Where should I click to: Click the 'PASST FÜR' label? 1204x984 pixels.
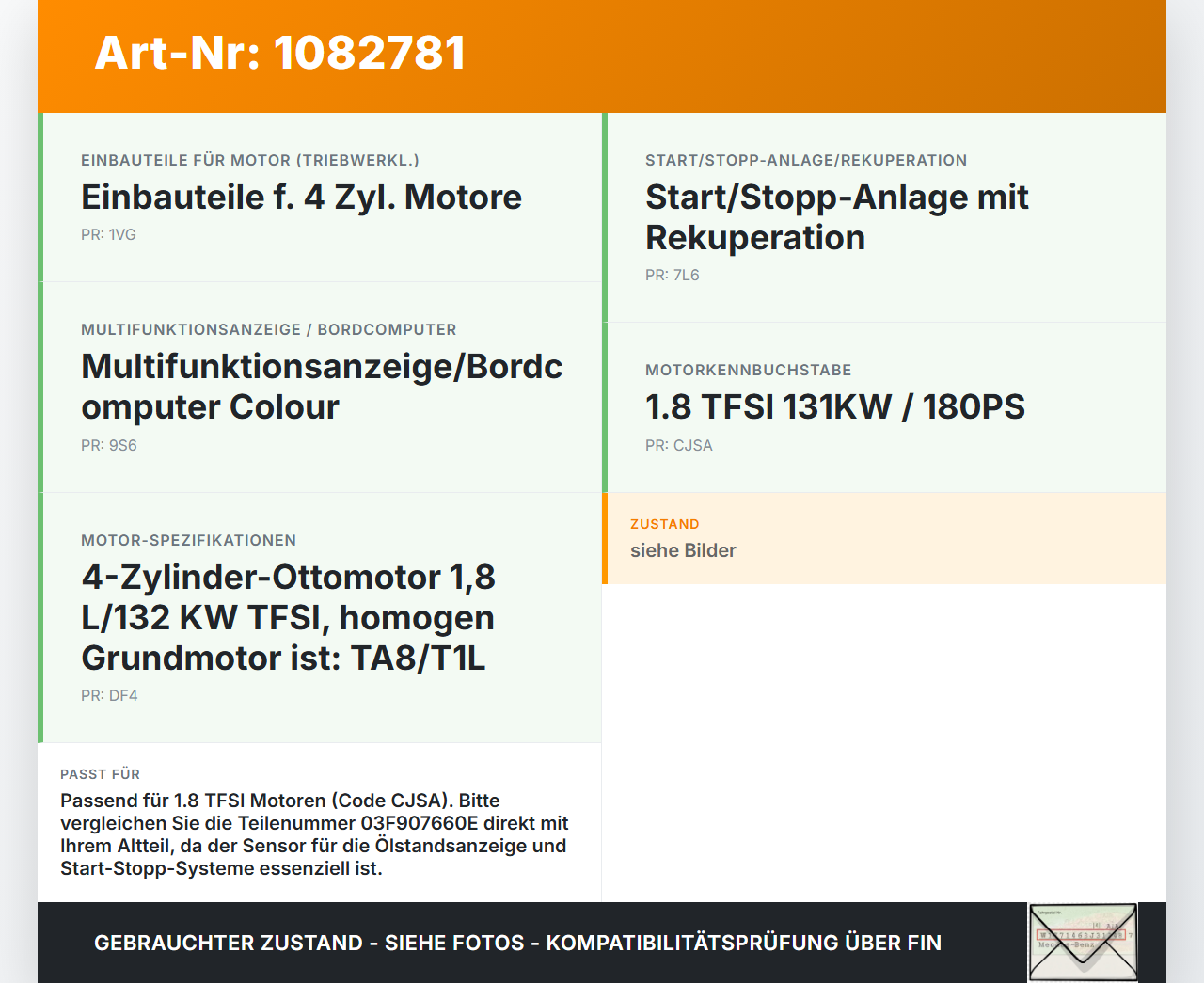[100, 774]
